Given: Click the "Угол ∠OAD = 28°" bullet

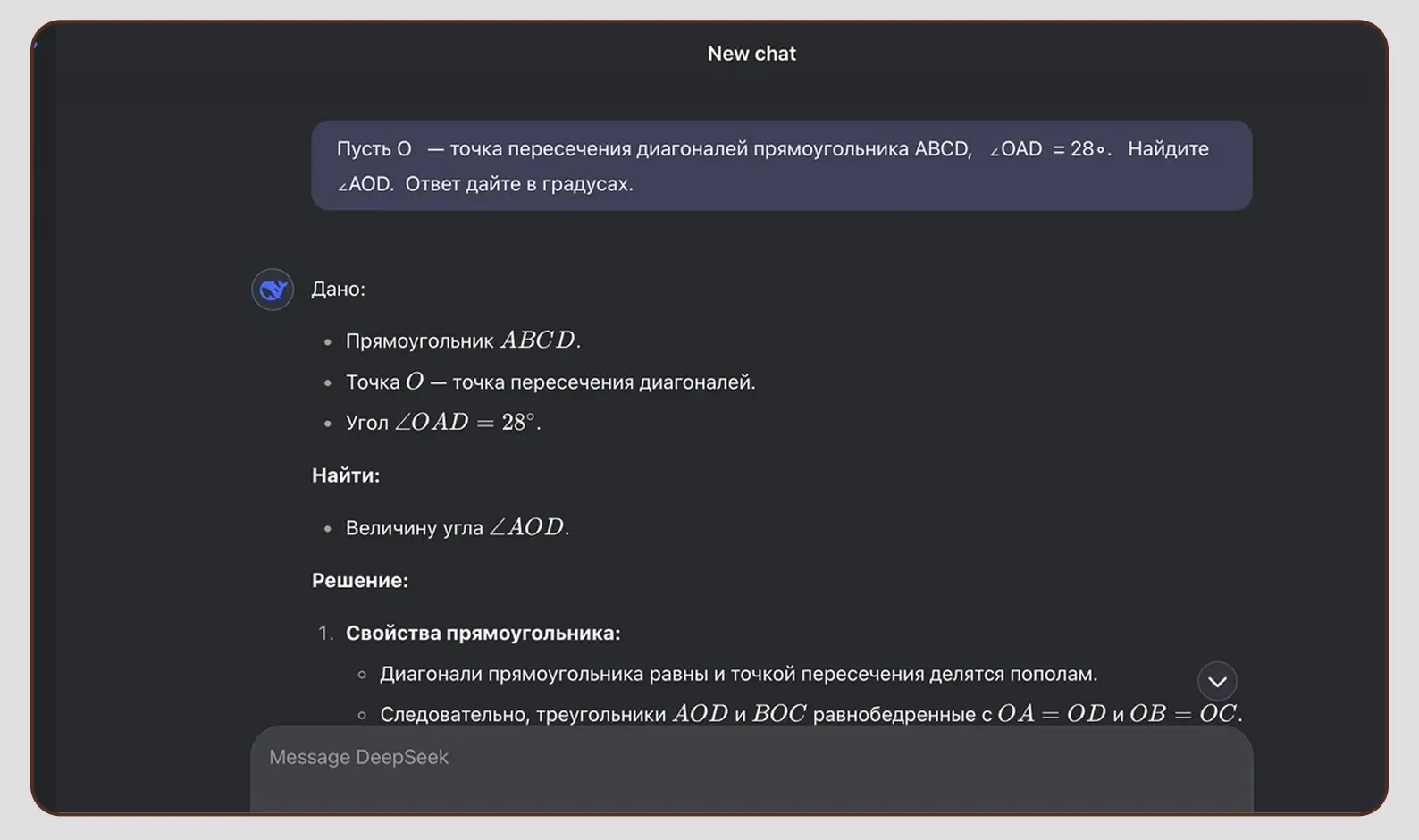Looking at the screenshot, I should pyautogui.click(x=443, y=423).
